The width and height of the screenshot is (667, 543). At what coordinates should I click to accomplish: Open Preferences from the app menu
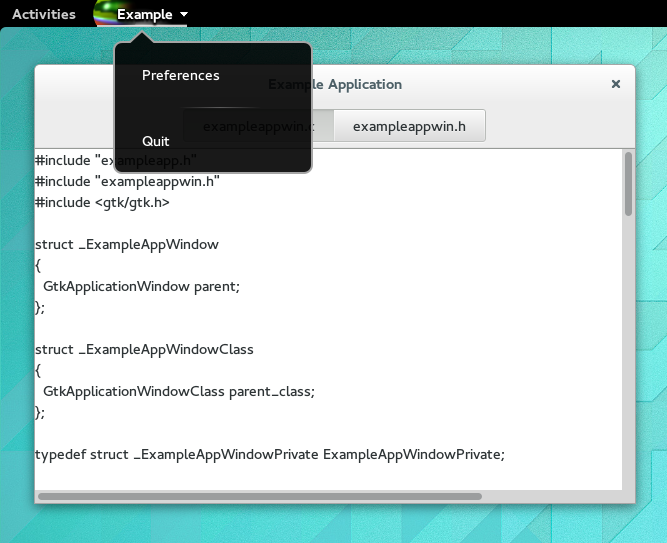pos(181,75)
